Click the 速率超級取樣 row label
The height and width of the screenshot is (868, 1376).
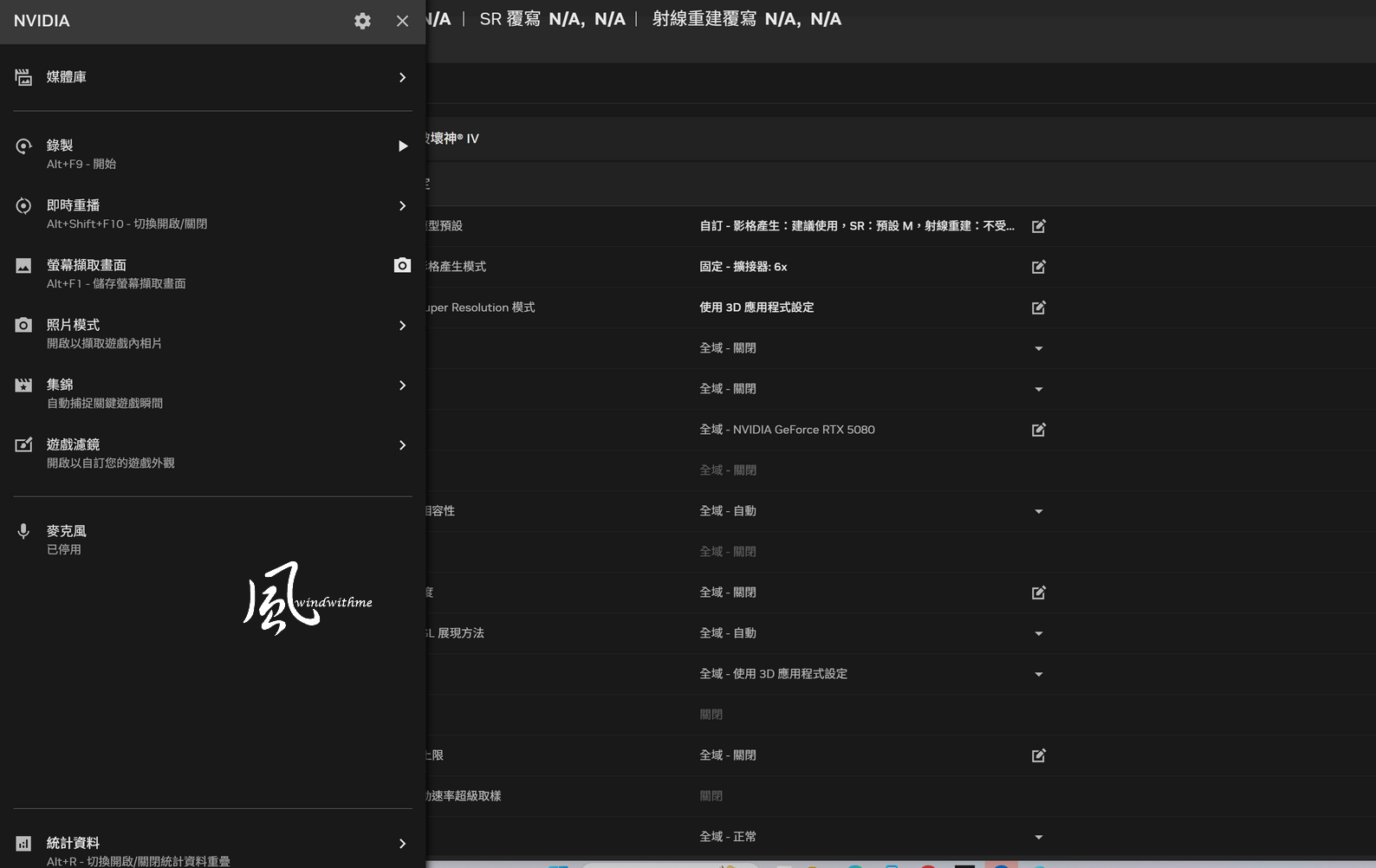point(464,796)
